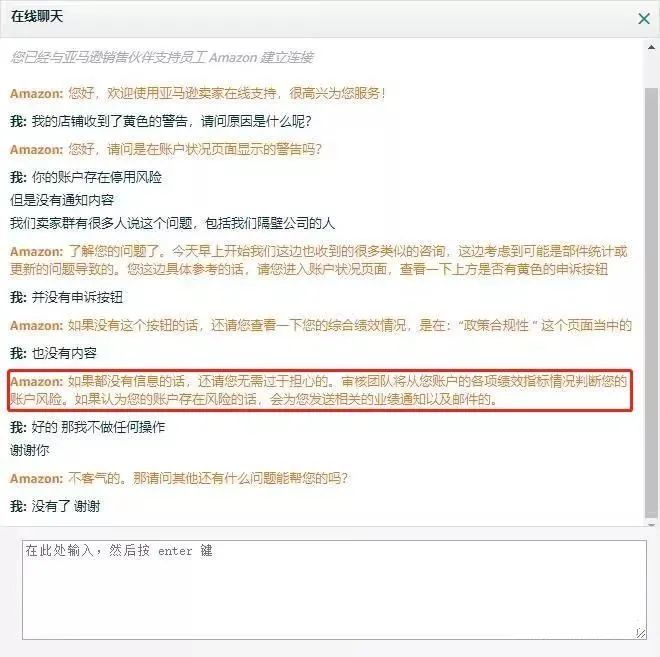This screenshot has width=660, height=657.
Task: Click the message mentioning 隔壁公司的人
Action: [173, 223]
